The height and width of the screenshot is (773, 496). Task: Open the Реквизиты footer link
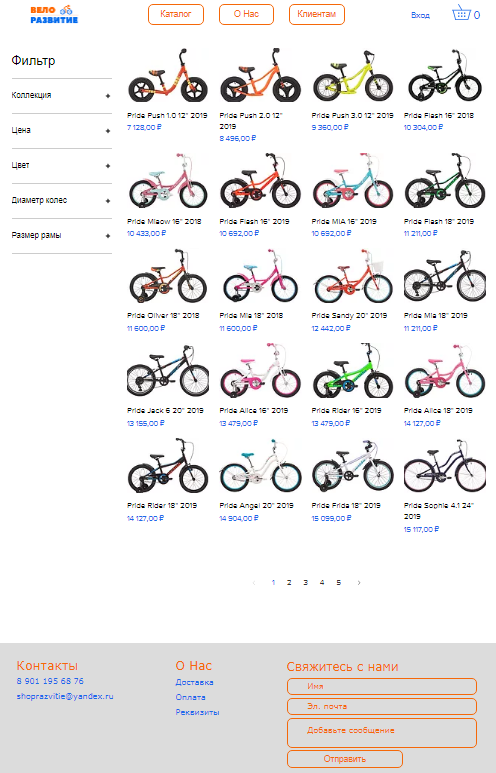pyautogui.click(x=197, y=712)
